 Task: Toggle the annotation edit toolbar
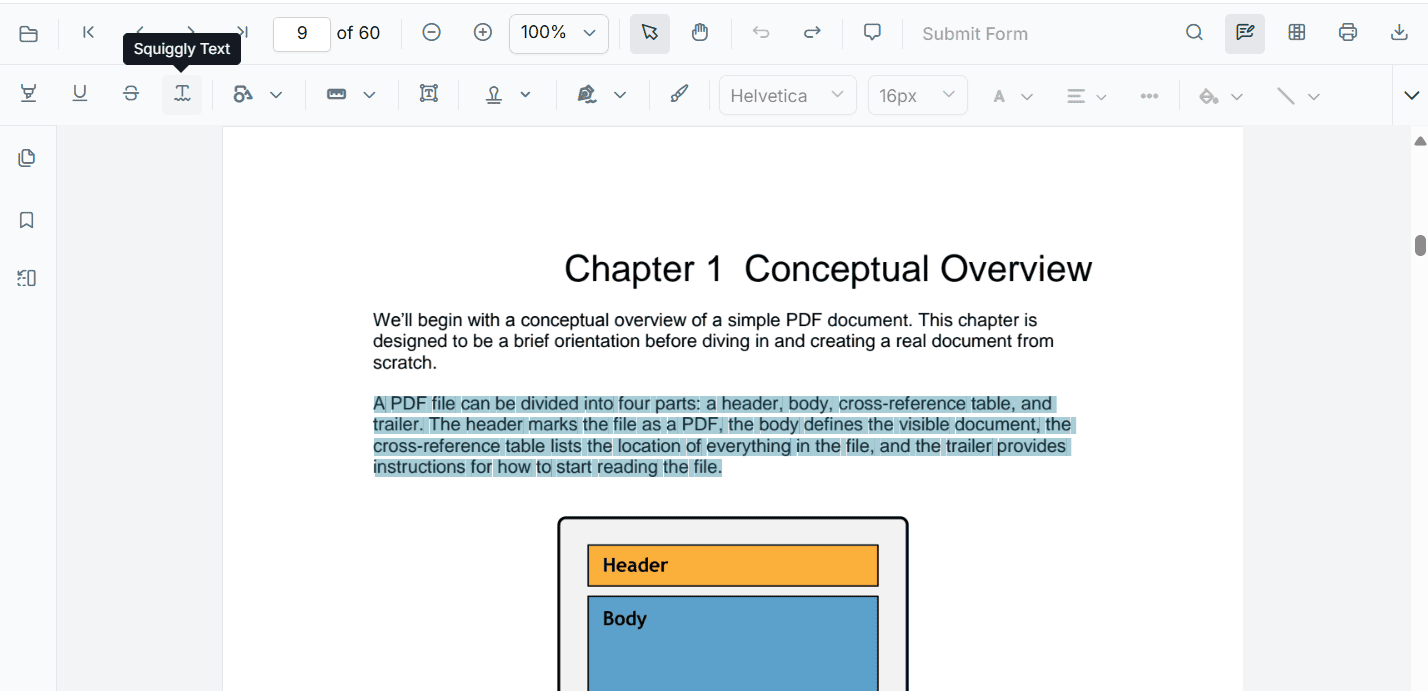click(1245, 33)
